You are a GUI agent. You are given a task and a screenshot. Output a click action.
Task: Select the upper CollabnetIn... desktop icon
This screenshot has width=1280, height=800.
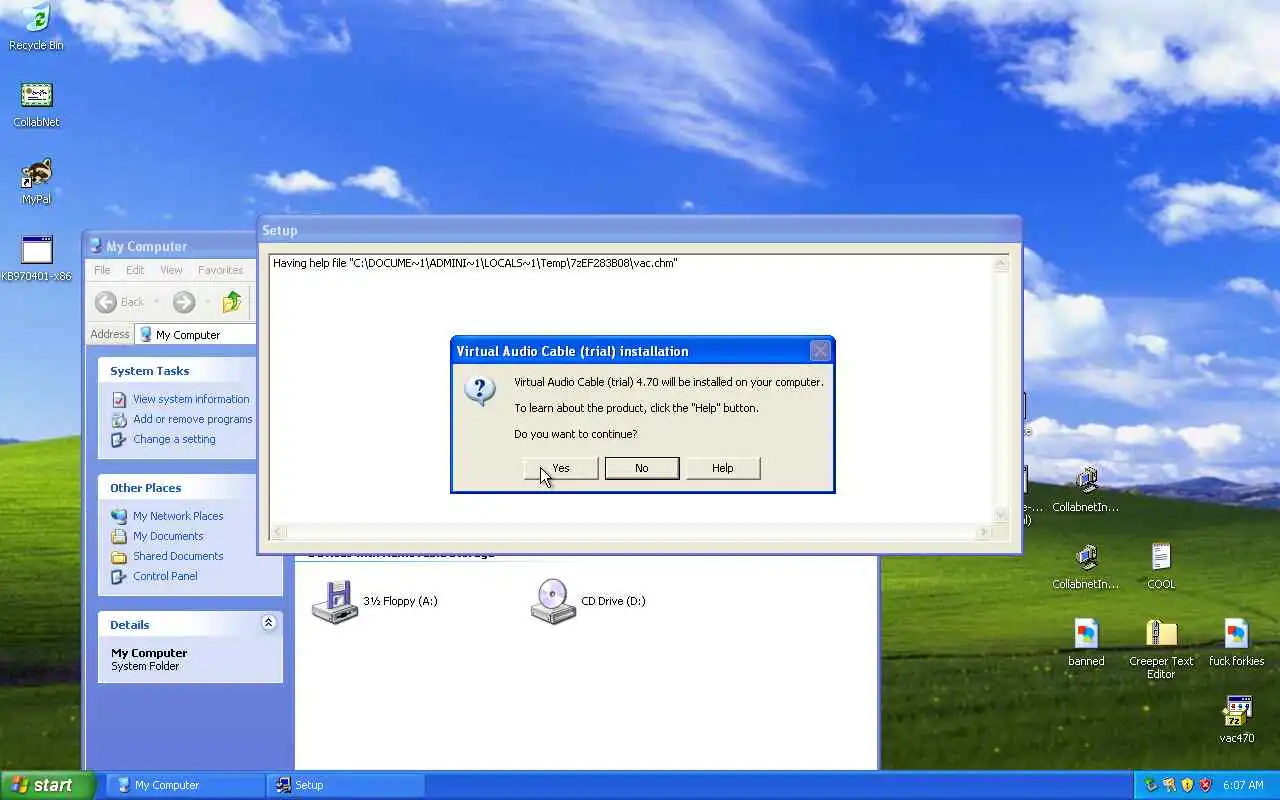(x=1086, y=488)
